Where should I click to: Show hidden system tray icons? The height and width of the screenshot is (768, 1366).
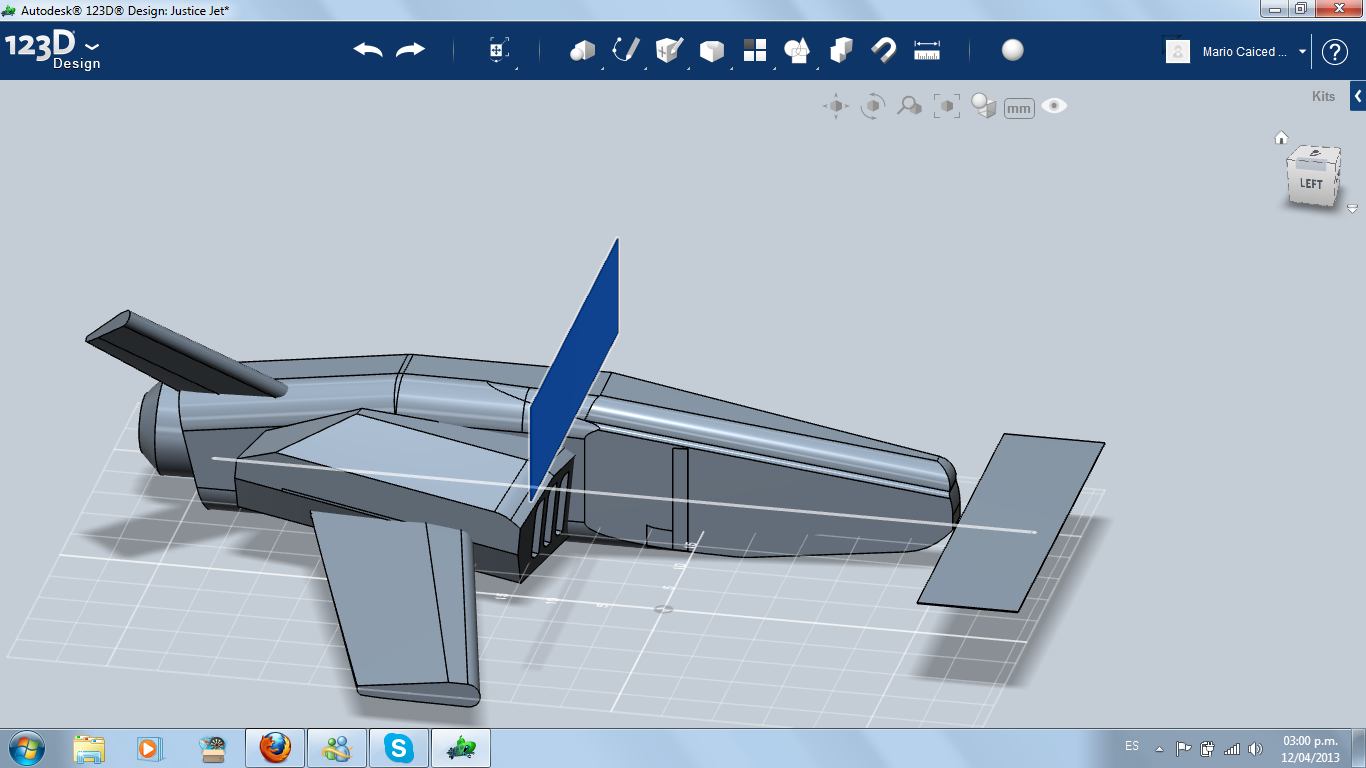(x=1159, y=748)
